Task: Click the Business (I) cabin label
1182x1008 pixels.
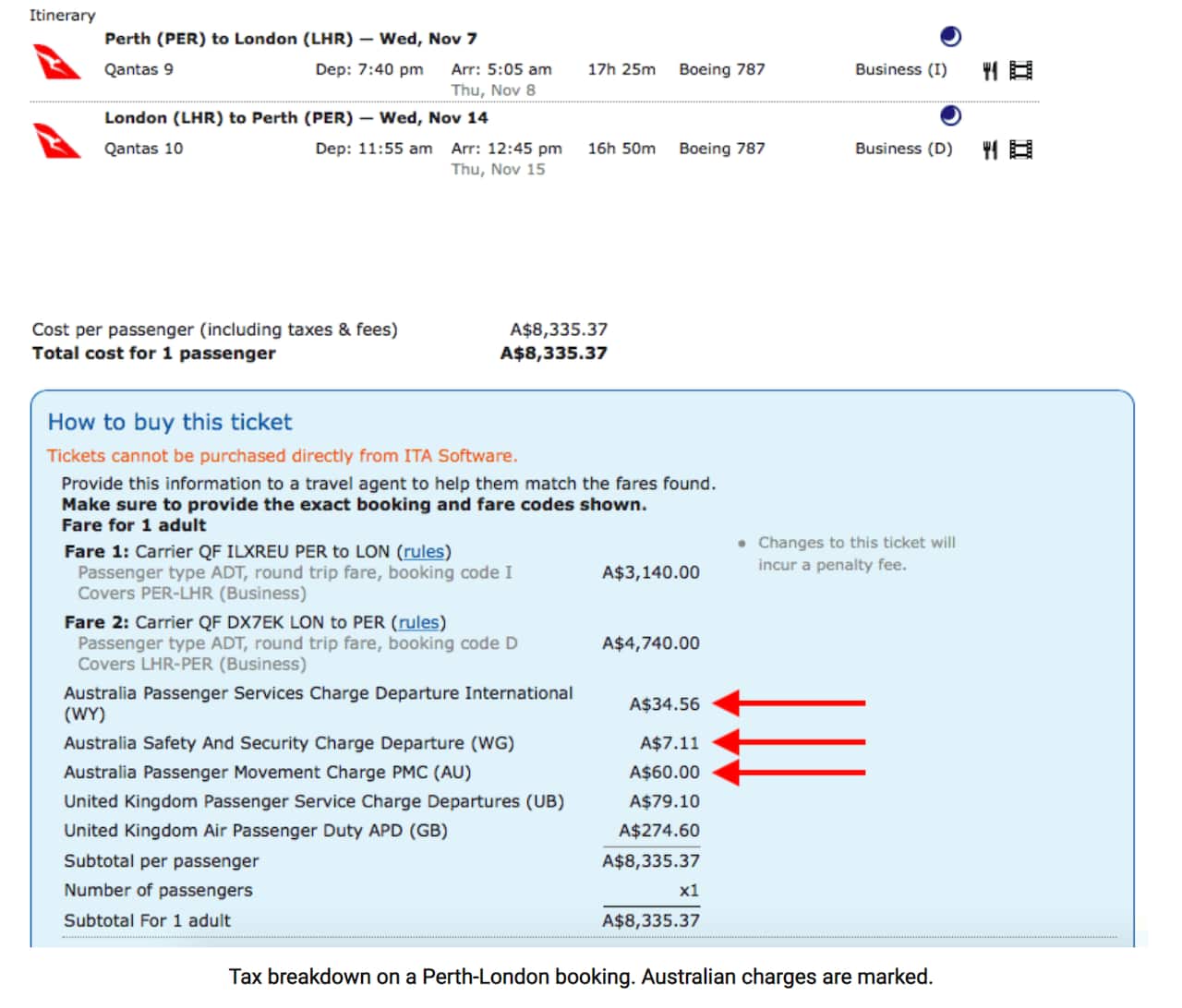Action: (x=900, y=69)
